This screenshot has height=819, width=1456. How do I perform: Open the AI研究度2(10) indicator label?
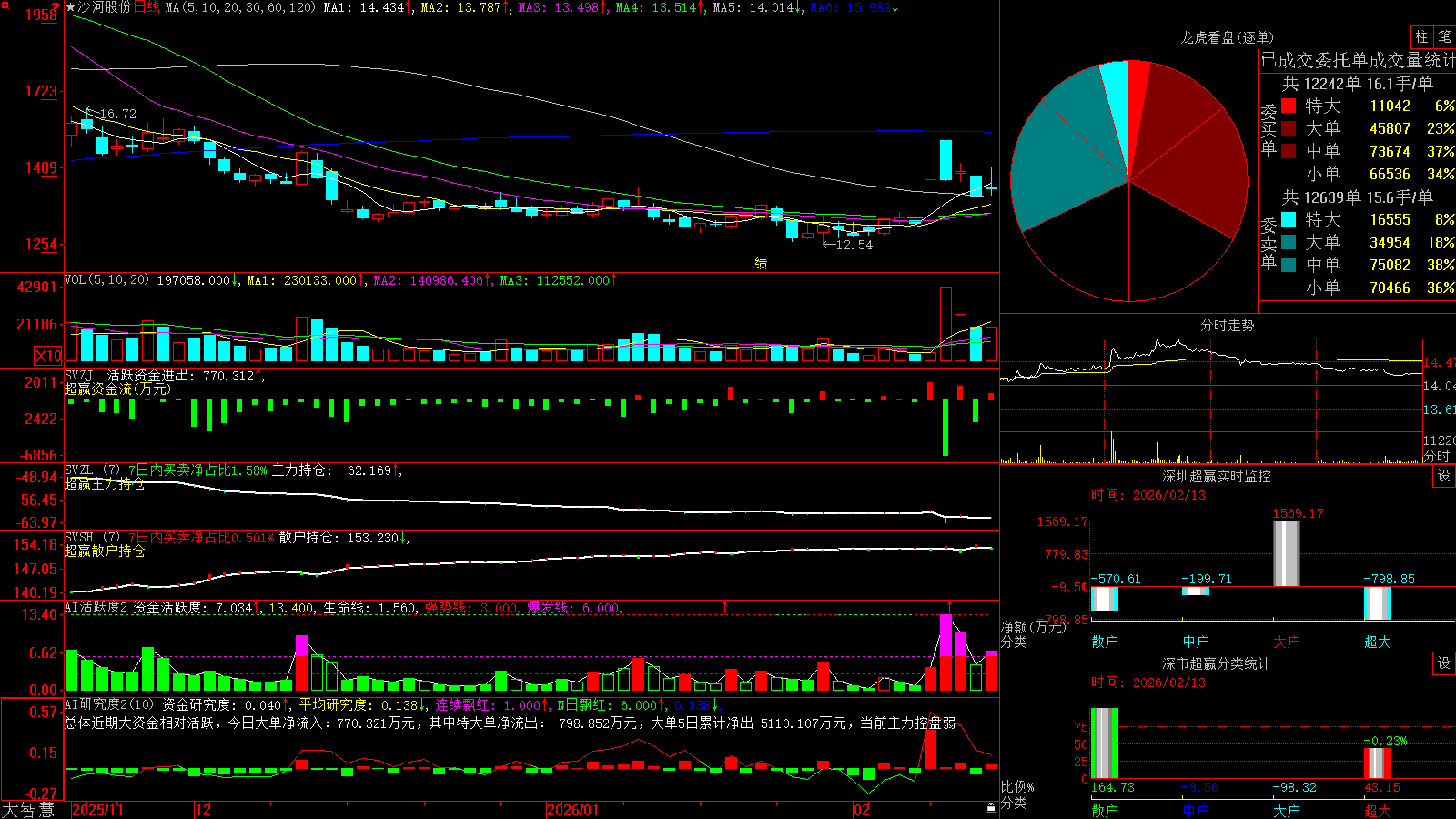tap(109, 705)
